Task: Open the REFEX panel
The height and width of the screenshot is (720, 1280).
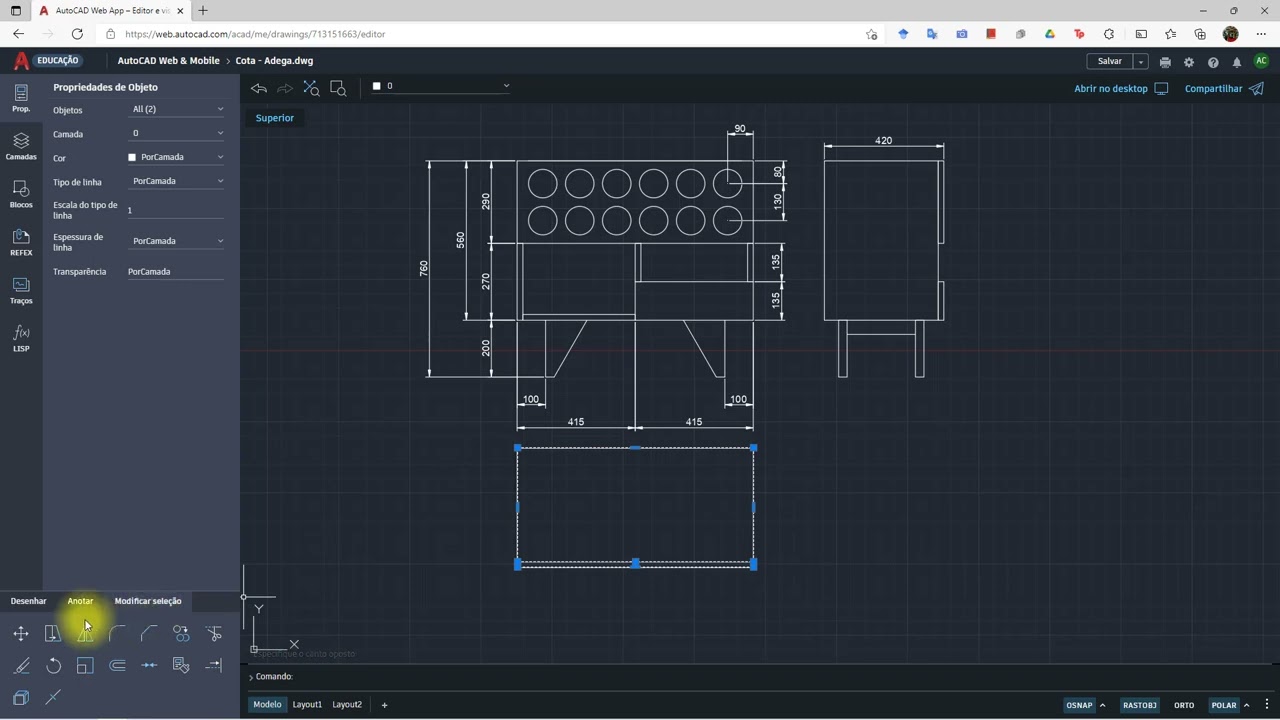Action: 21,242
